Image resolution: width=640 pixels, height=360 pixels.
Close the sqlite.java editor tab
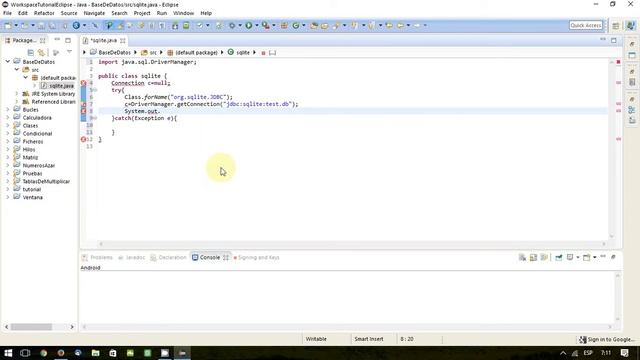pos(122,40)
